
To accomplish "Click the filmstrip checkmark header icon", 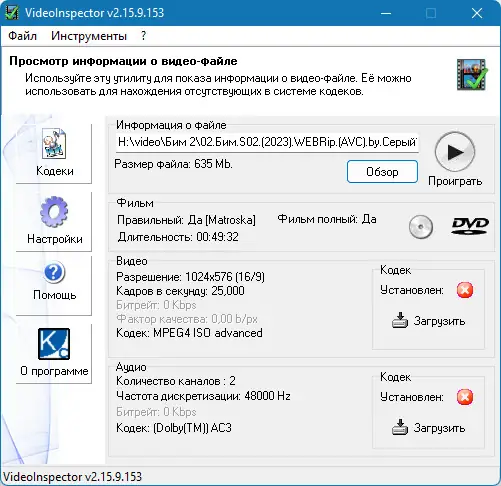I will pos(472,74).
